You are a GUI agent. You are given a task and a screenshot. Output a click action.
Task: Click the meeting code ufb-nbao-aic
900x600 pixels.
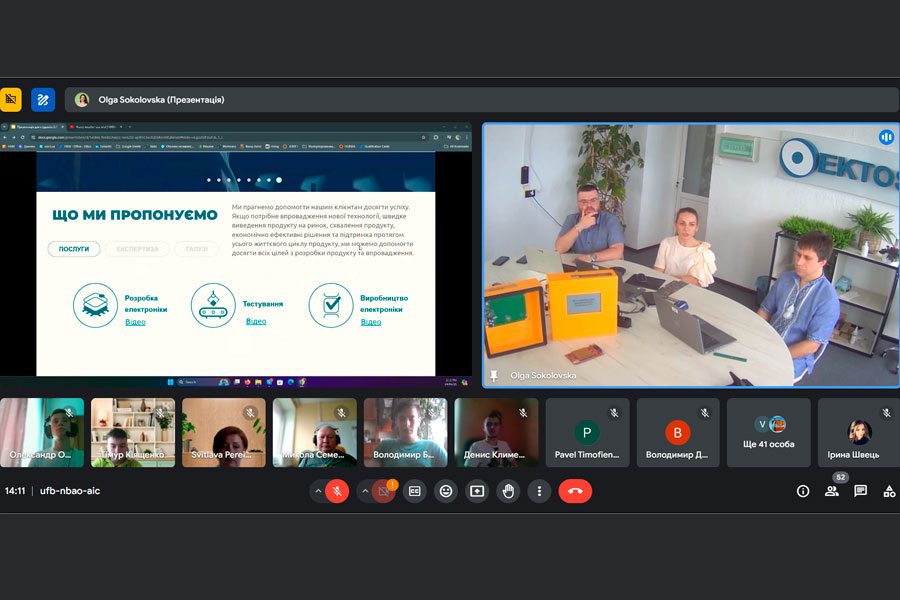(70, 491)
